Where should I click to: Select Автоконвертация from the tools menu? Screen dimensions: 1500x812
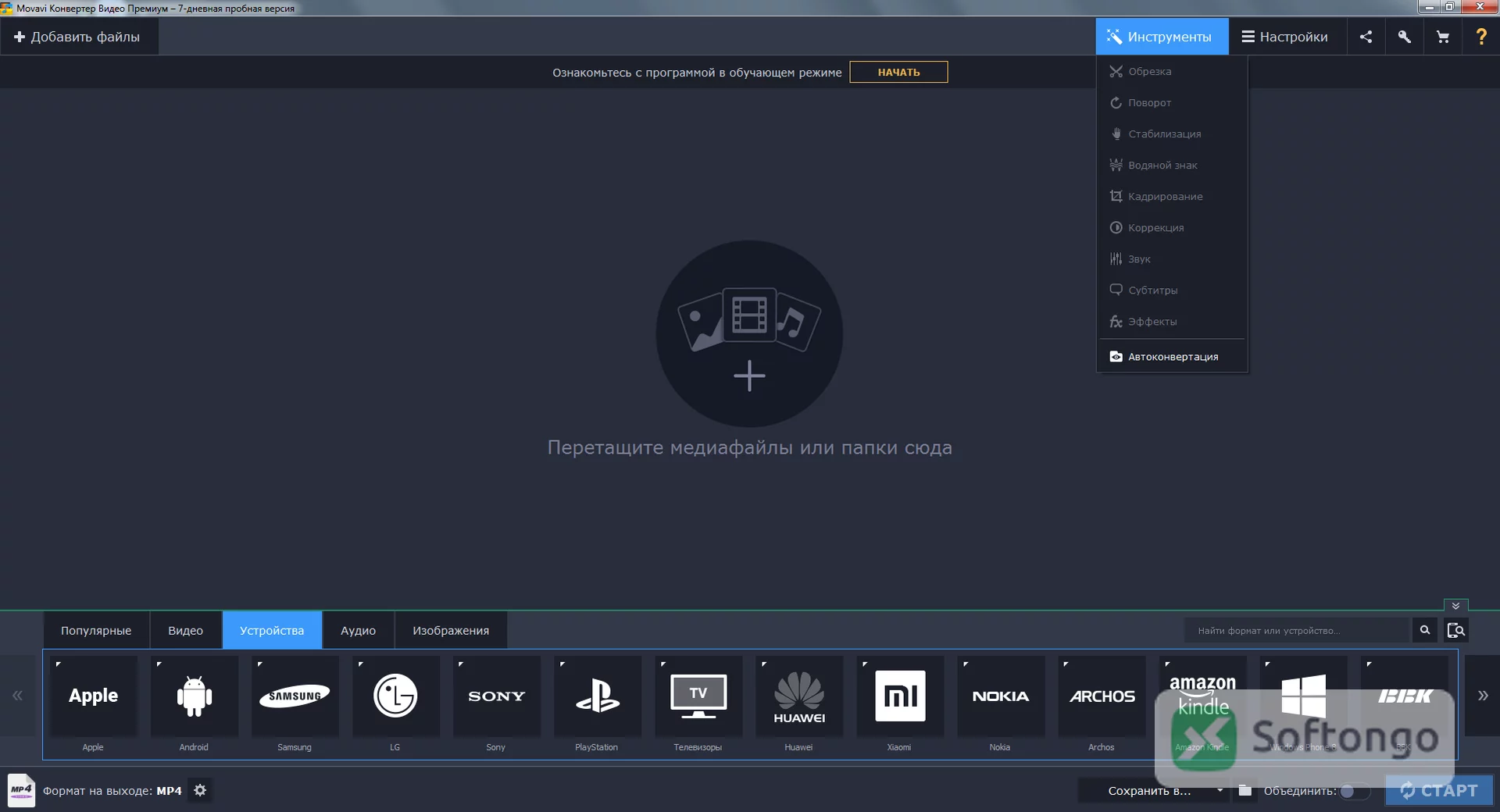1172,357
